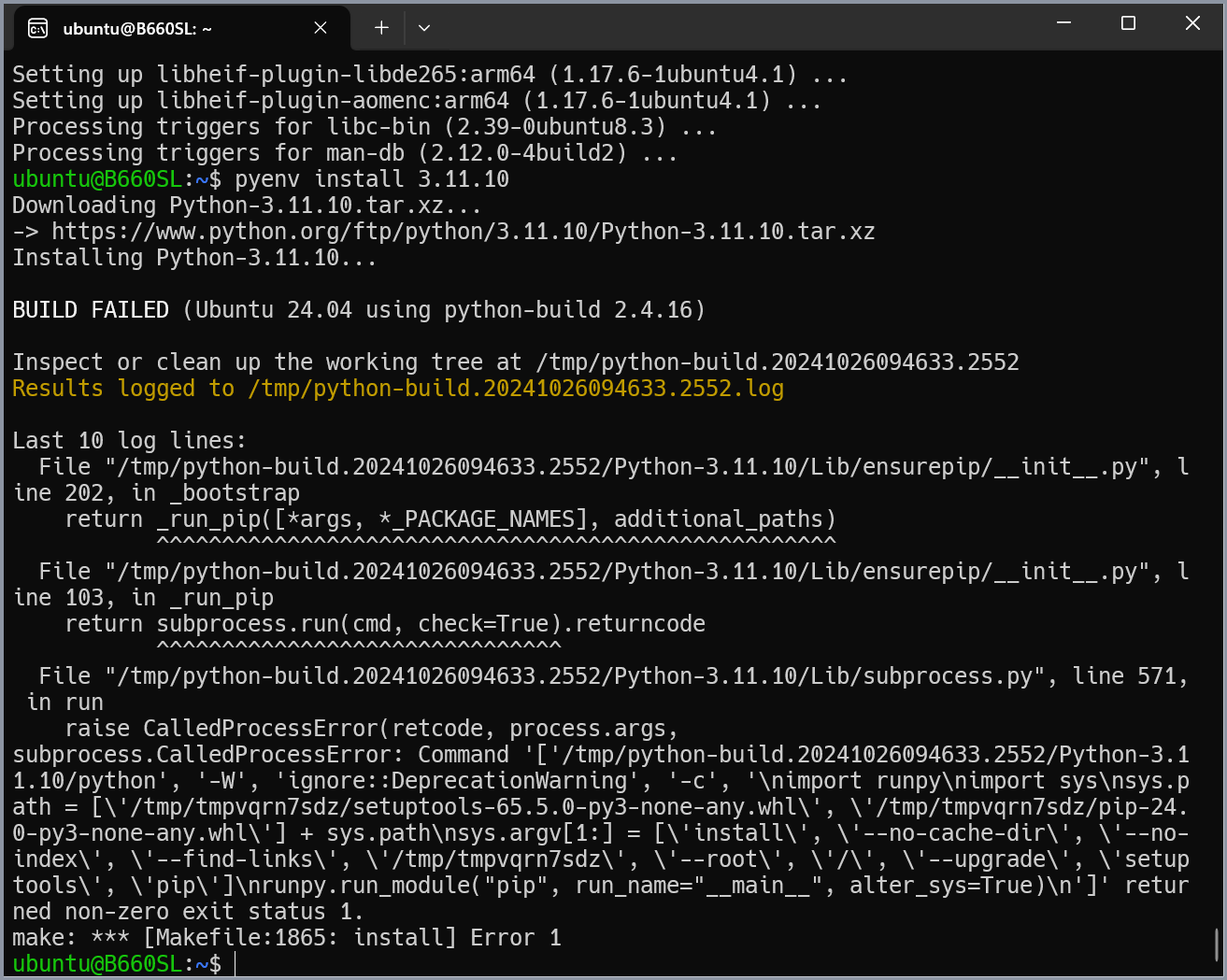Viewport: 1227px width, 980px height.
Task: Click 'pyenv install 3.11.10' command text
Action: [372, 179]
